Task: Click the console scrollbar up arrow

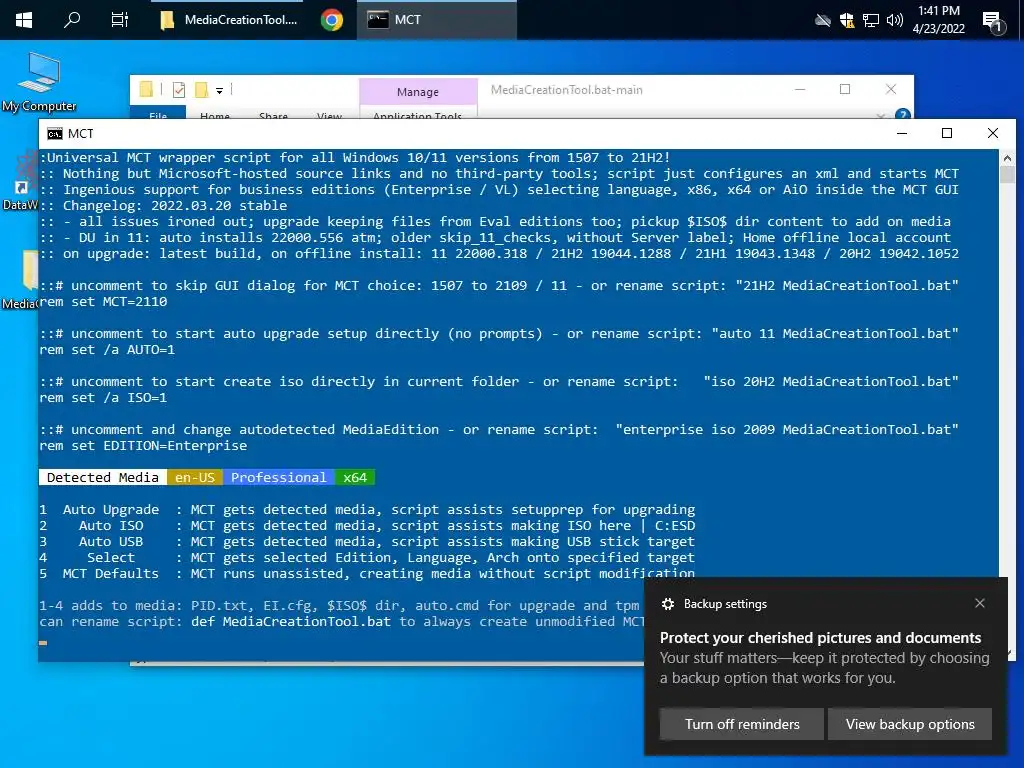Action: click(1007, 158)
